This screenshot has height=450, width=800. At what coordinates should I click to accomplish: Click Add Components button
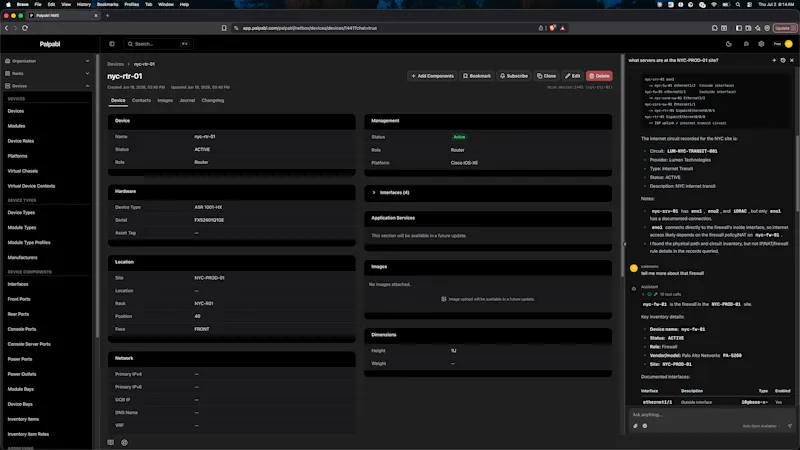[x=433, y=76]
